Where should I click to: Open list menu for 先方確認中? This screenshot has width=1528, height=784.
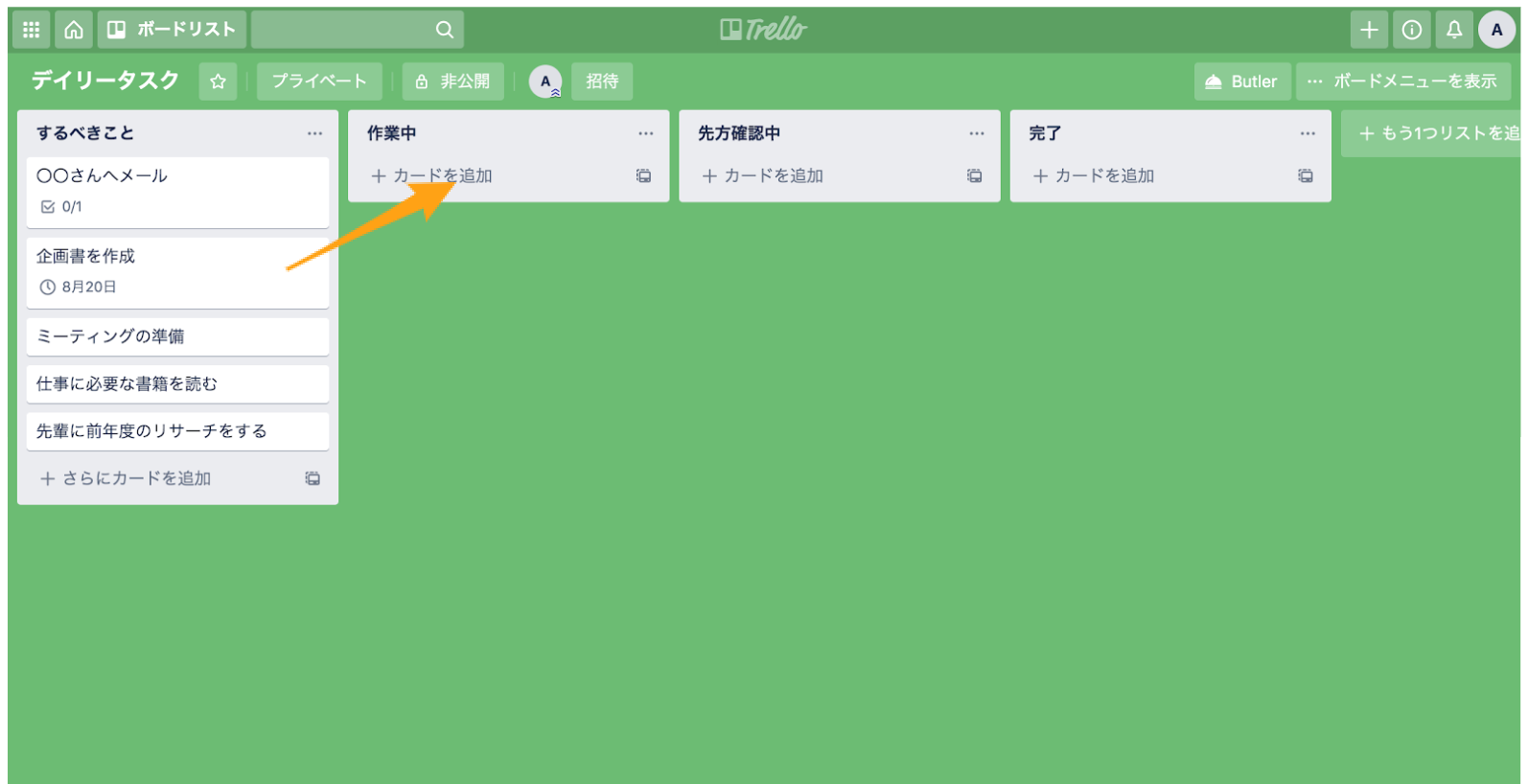pos(977,133)
